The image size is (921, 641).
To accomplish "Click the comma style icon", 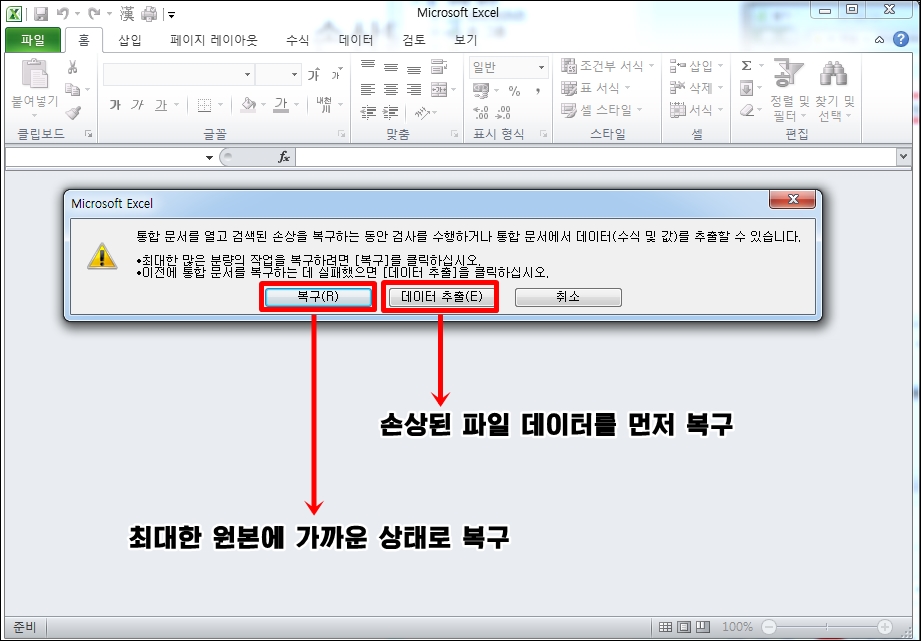I will click(x=537, y=90).
